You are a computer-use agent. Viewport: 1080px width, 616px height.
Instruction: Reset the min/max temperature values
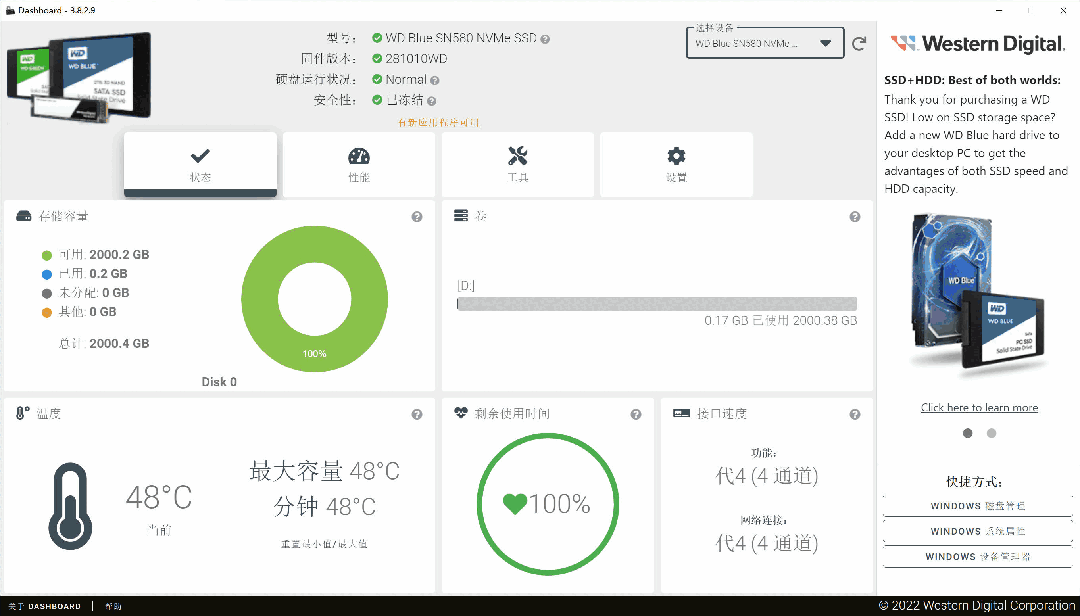324,544
